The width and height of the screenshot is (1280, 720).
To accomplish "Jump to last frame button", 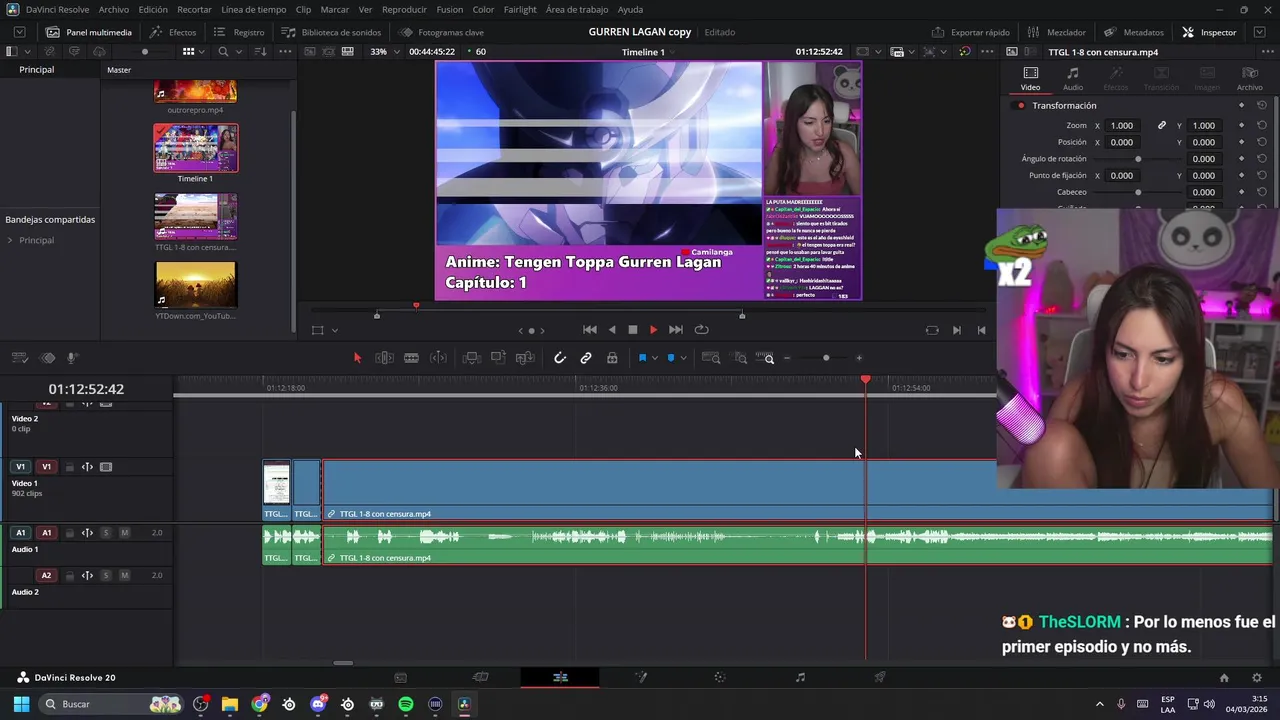I will click(x=676, y=330).
